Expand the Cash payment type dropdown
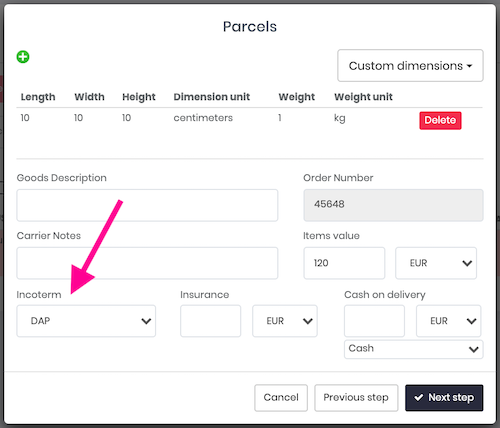 [x=414, y=349]
